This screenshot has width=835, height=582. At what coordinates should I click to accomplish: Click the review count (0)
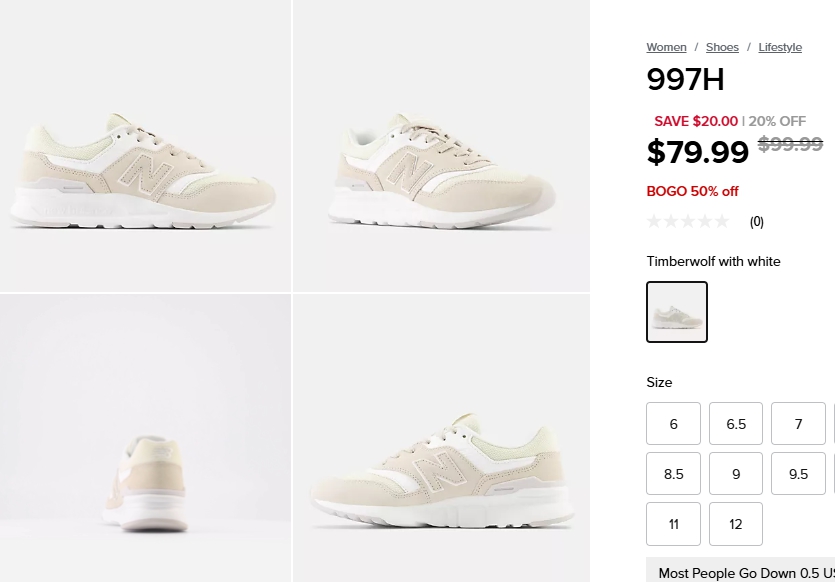(x=757, y=222)
